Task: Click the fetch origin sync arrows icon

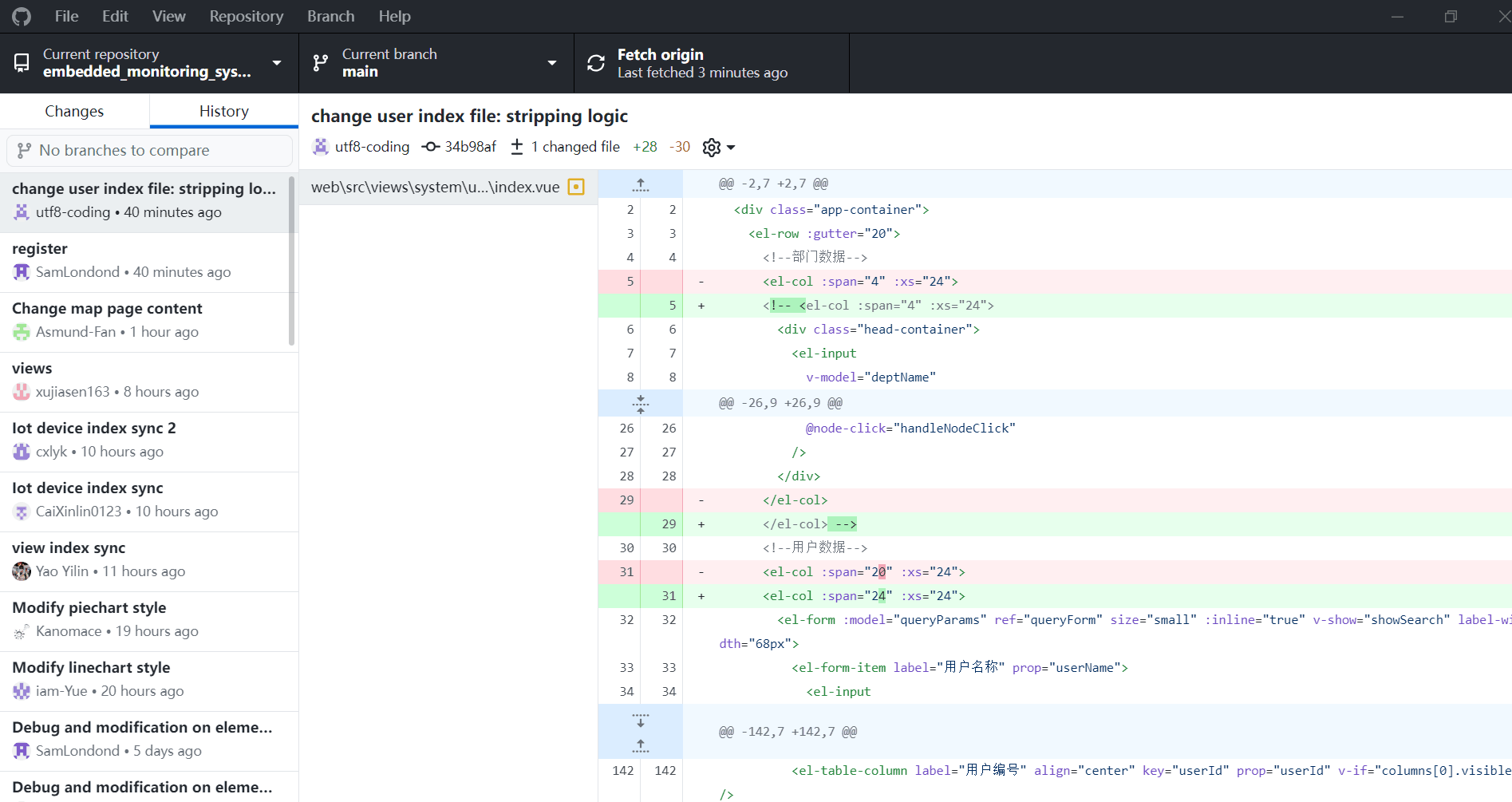Action: [596, 63]
